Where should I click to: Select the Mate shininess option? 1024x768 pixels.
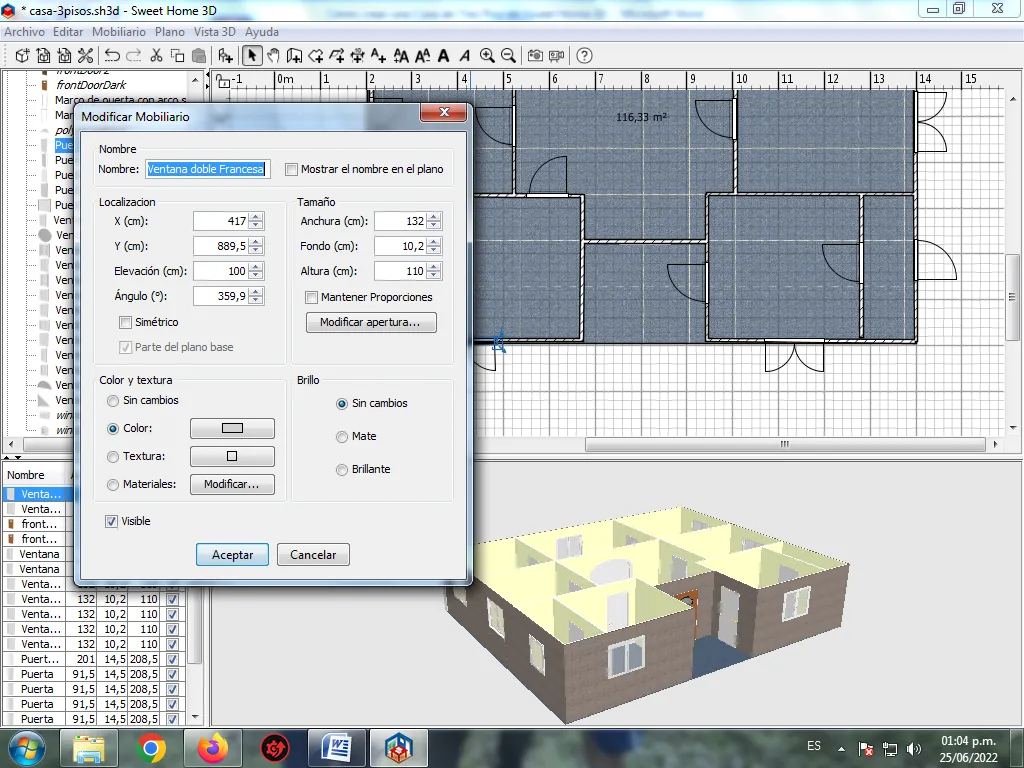pyautogui.click(x=342, y=437)
